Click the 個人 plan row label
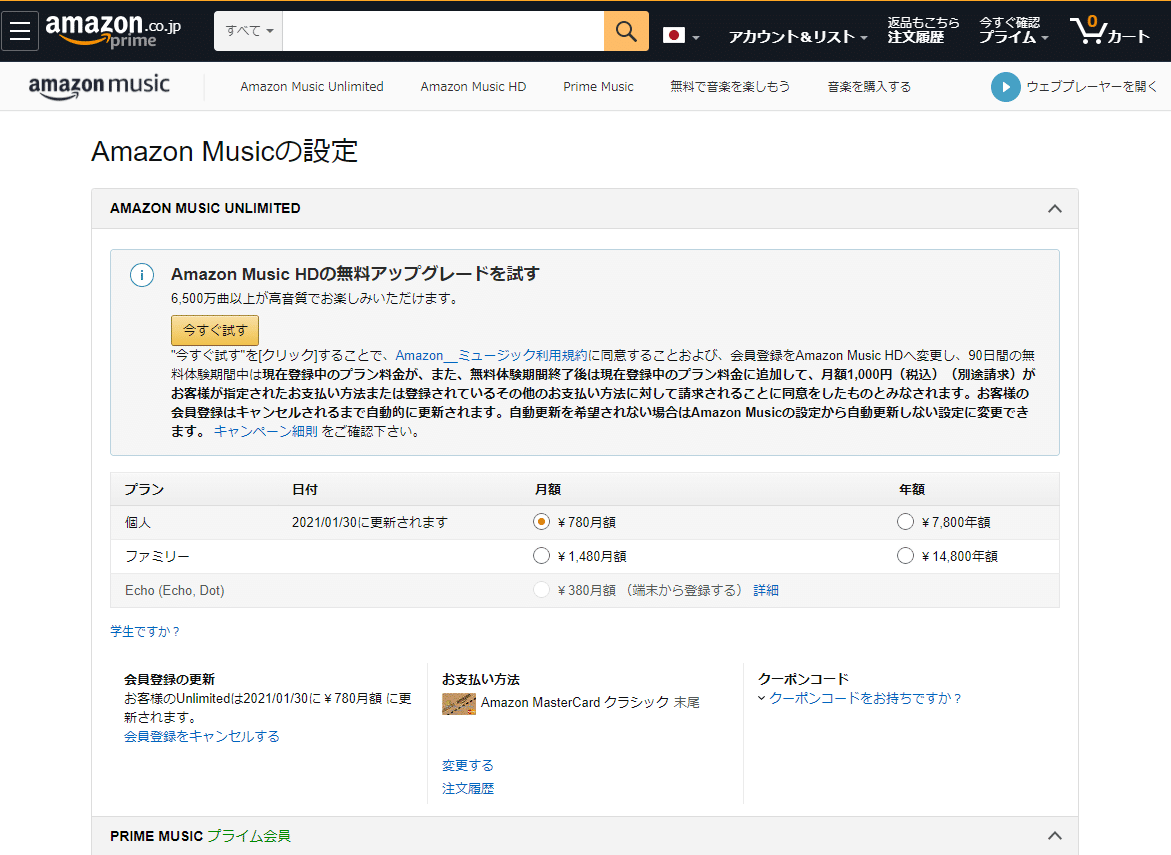1171x855 pixels. pos(137,523)
